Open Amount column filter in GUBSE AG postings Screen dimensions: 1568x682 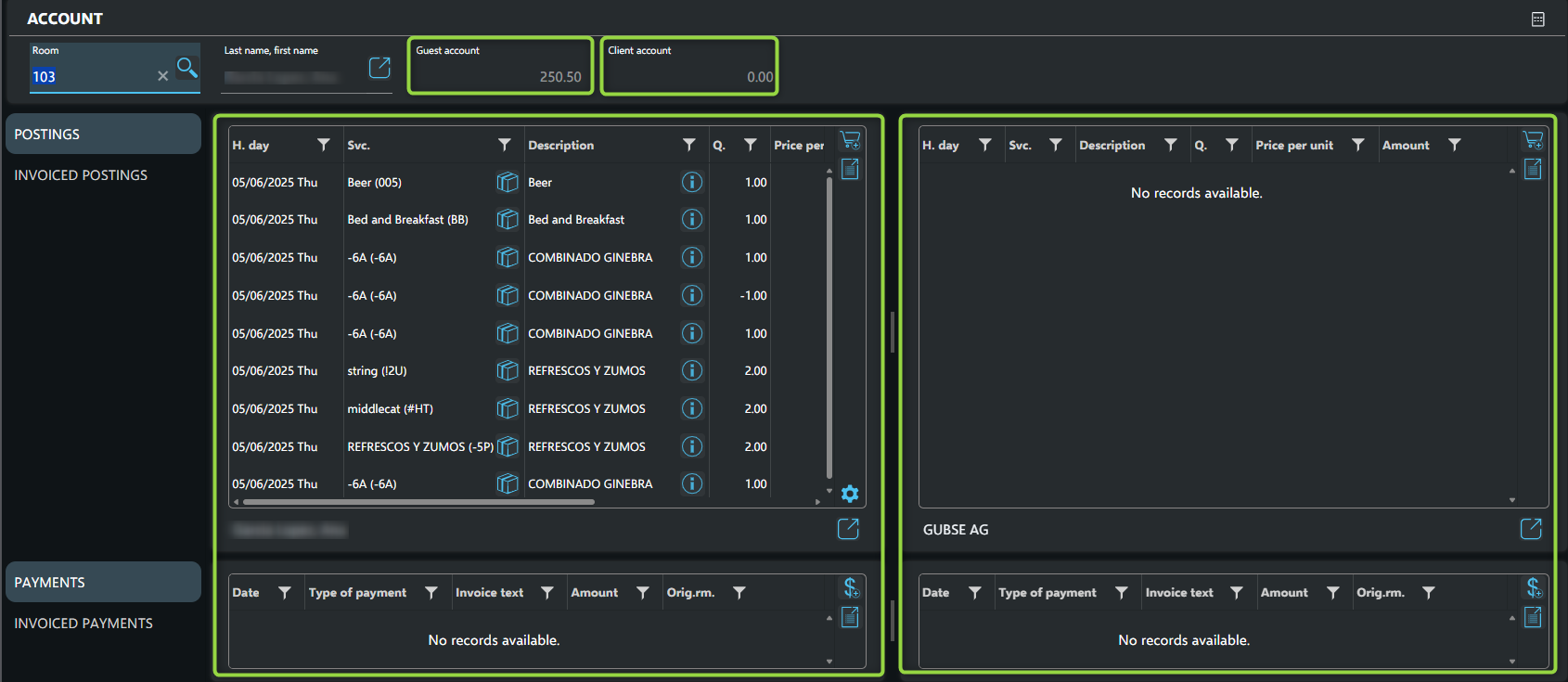1455,145
